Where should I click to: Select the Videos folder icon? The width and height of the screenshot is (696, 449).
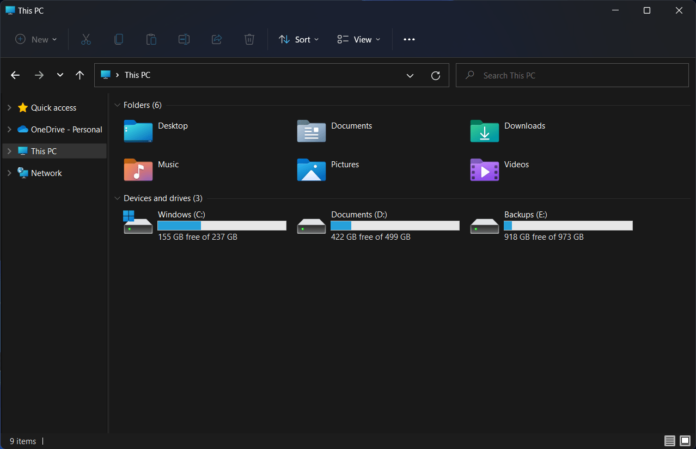click(x=484, y=169)
